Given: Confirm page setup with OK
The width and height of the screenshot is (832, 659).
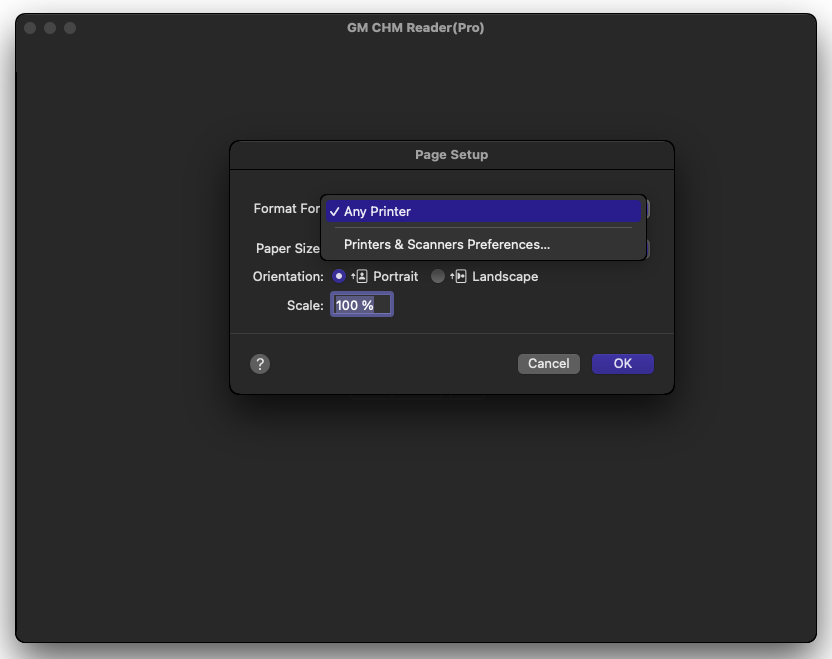Looking at the screenshot, I should pyautogui.click(x=622, y=364).
